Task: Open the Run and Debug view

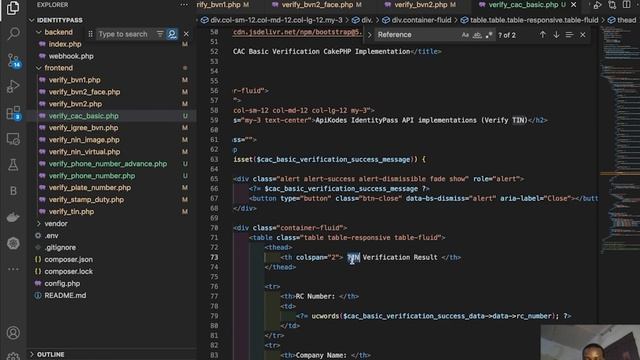Action: (x=13, y=86)
